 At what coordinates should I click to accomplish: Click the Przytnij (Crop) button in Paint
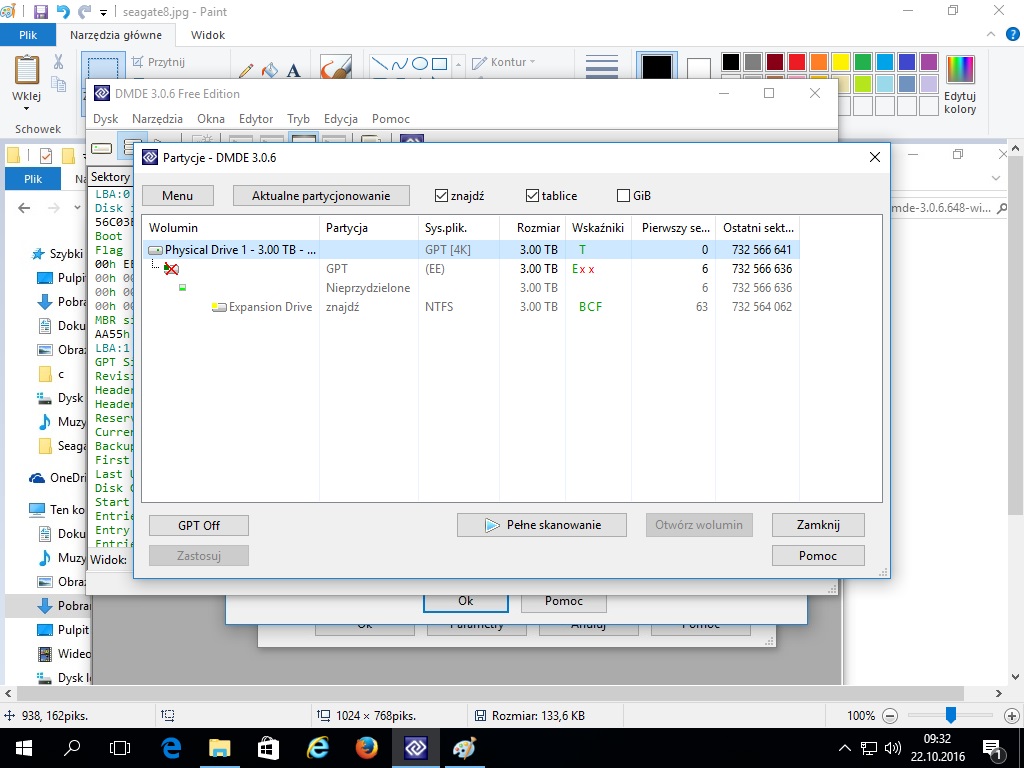point(158,62)
